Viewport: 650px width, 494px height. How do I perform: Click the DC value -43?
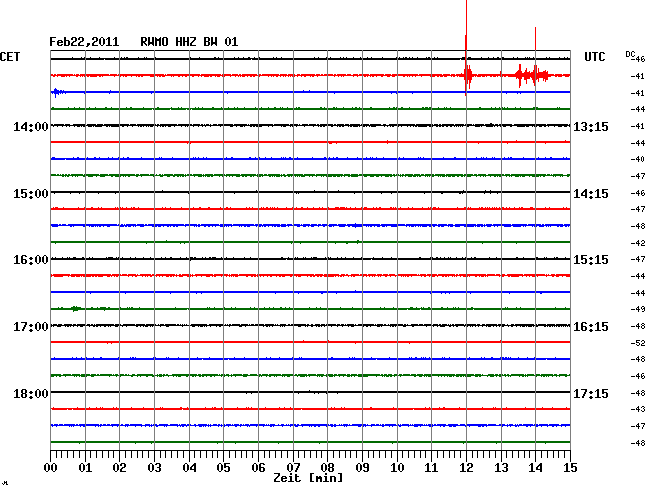coord(638,409)
